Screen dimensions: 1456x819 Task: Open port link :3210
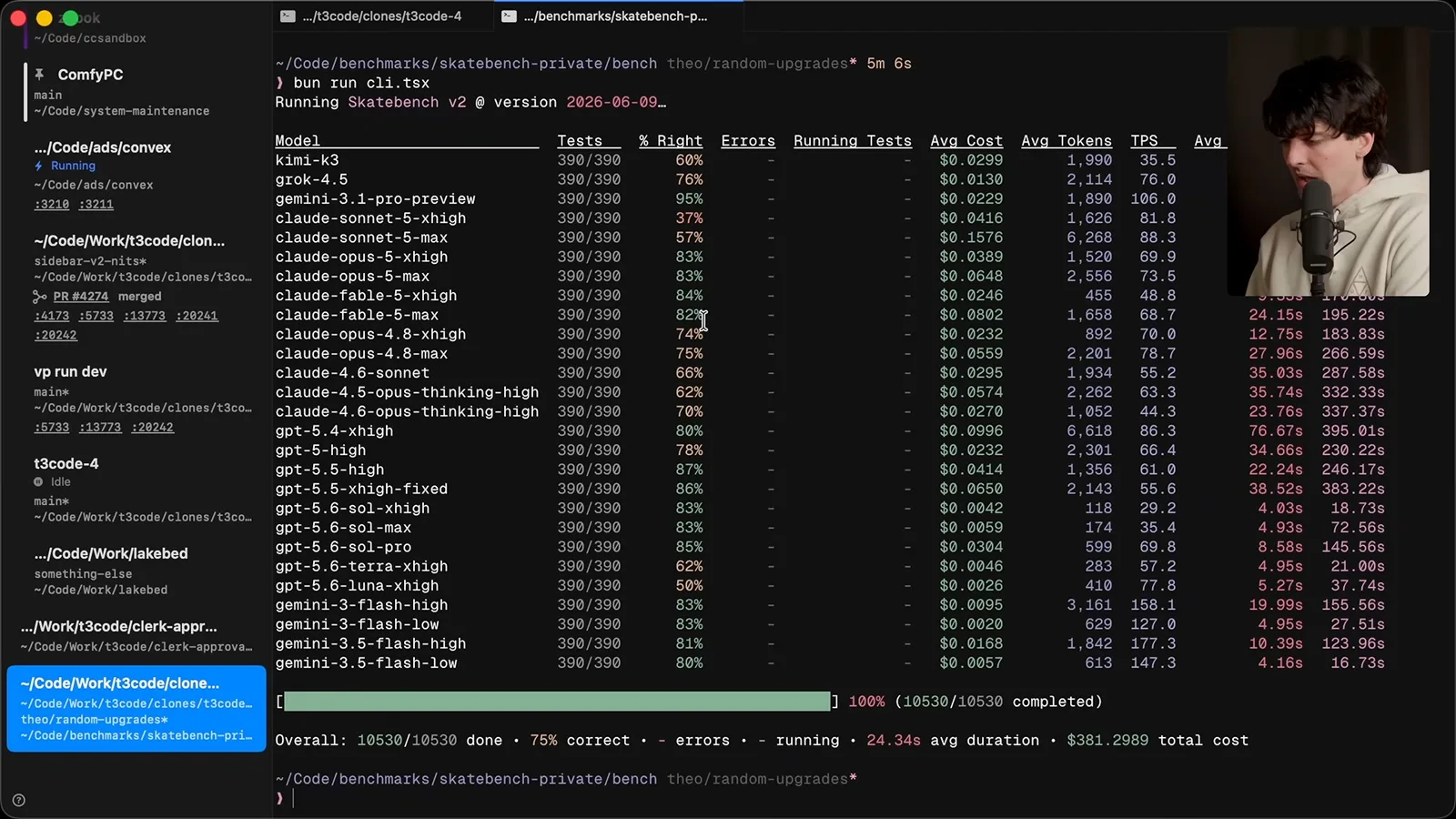click(x=52, y=205)
